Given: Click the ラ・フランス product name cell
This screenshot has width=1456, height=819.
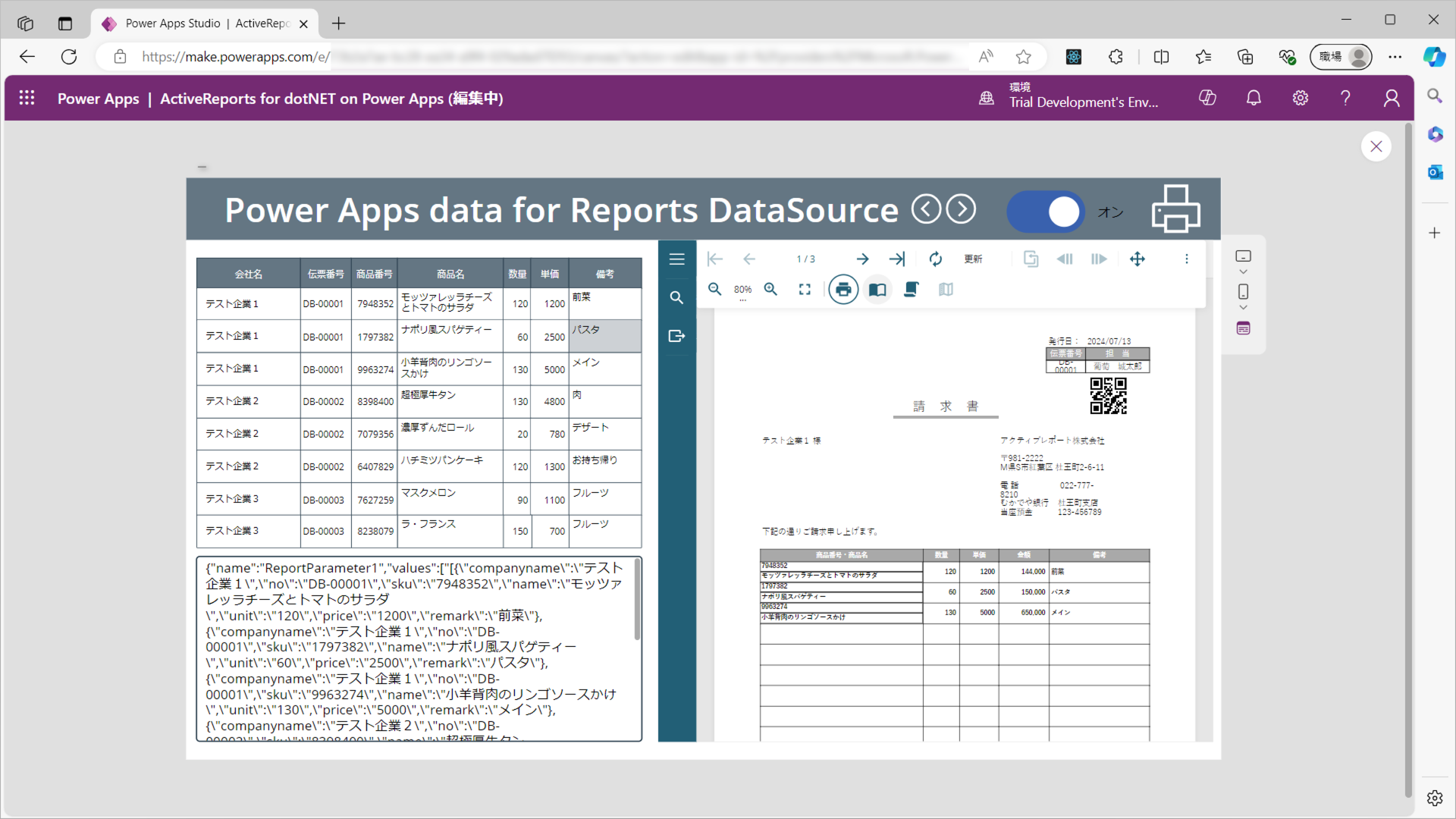Looking at the screenshot, I should pos(450,531).
